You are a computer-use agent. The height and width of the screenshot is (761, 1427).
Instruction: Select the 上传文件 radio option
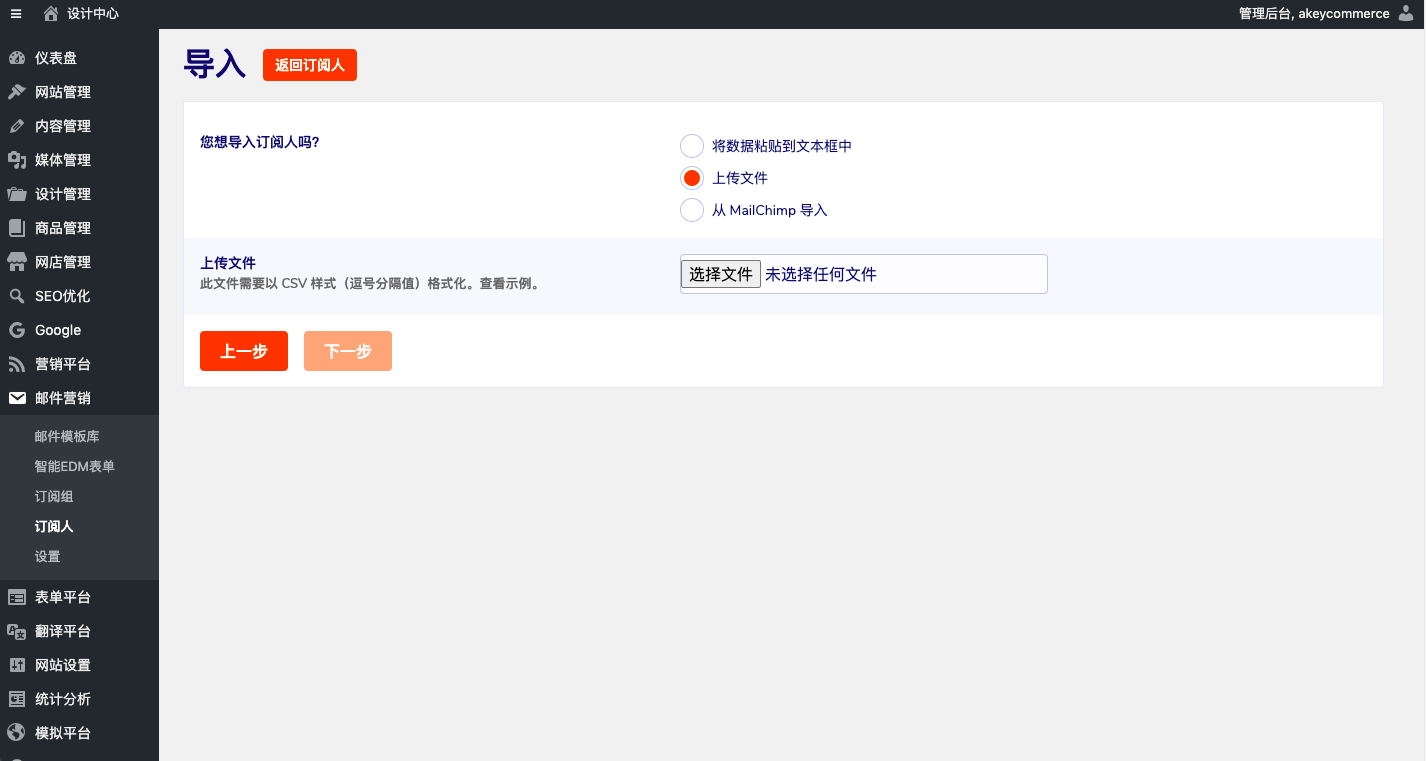click(x=692, y=178)
